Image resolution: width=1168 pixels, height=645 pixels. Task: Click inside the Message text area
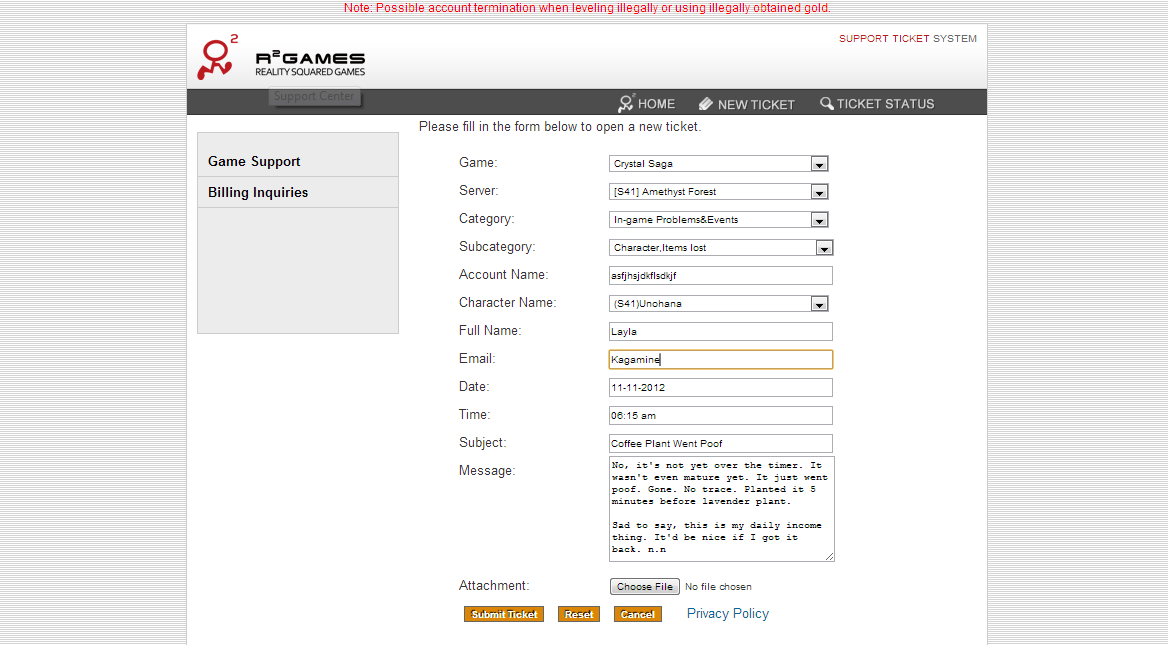(x=721, y=509)
